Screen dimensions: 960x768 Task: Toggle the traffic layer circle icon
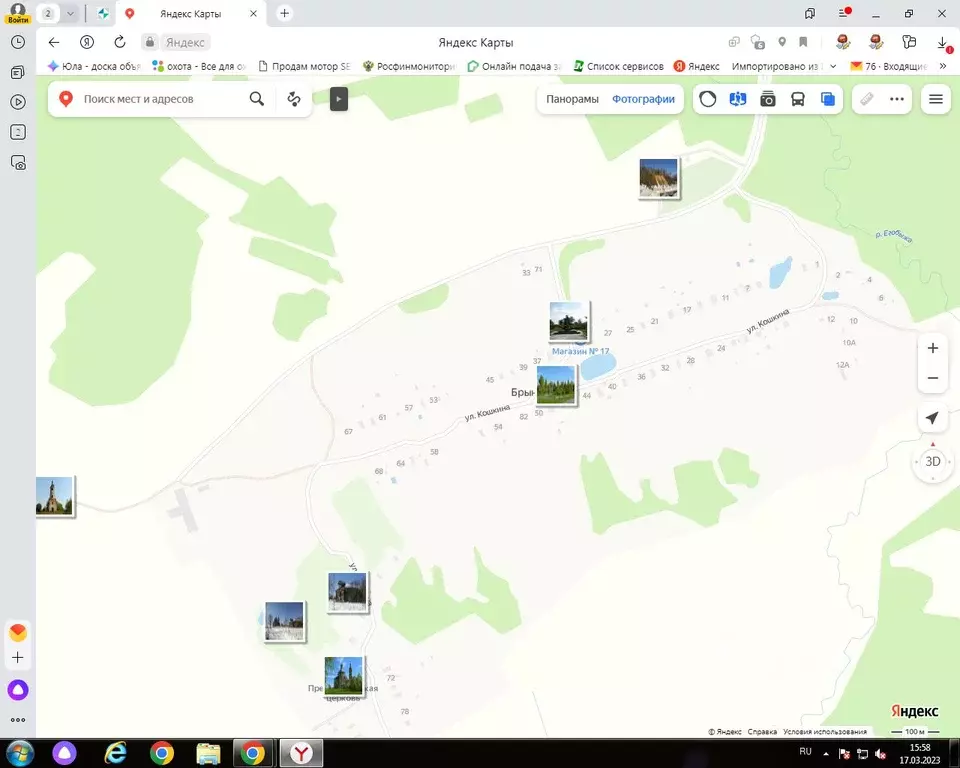click(708, 99)
